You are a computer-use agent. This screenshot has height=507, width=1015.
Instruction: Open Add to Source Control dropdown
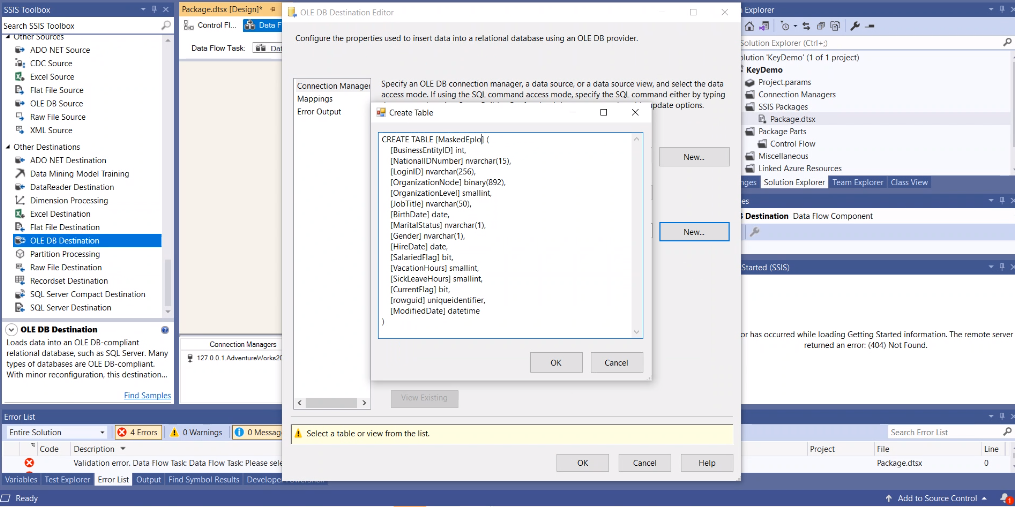point(983,499)
